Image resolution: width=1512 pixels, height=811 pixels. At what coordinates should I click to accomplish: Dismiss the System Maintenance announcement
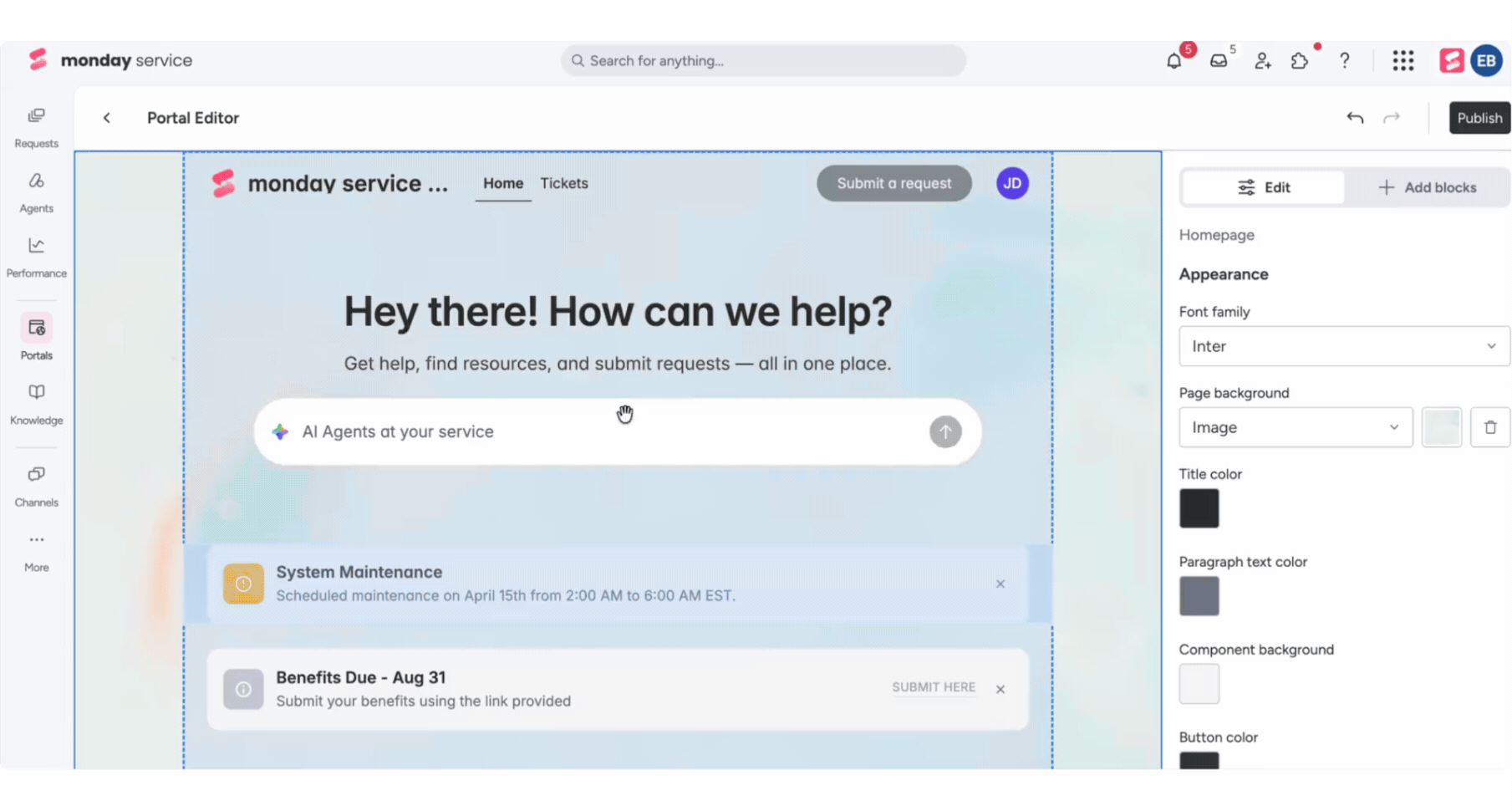[x=1000, y=584]
